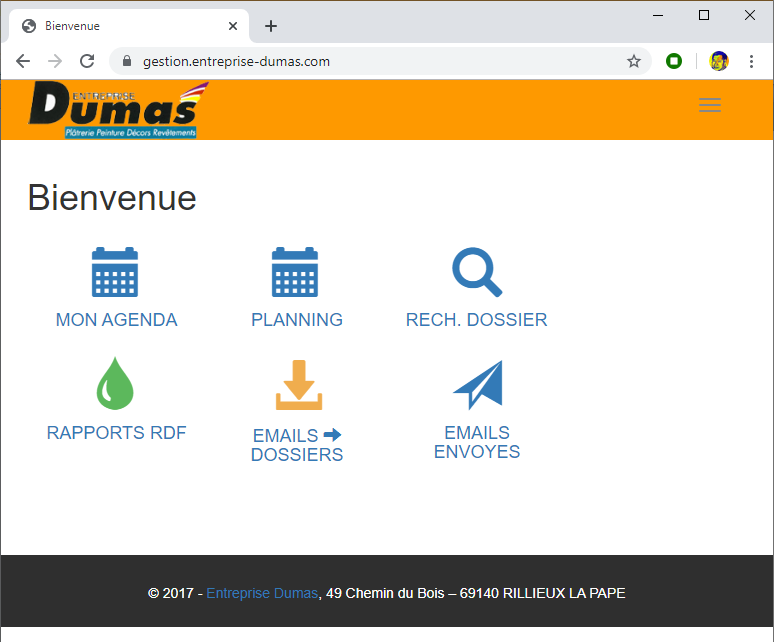This screenshot has height=642, width=776.
Task: Select the Bienvenue browser tab
Action: point(120,26)
